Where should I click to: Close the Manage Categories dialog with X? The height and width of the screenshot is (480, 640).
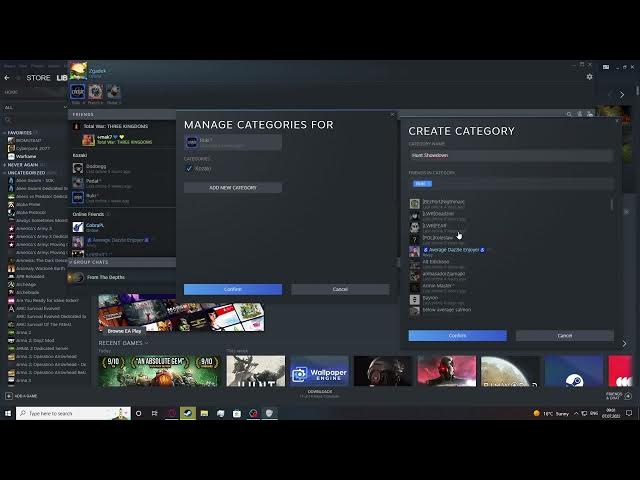pos(393,115)
